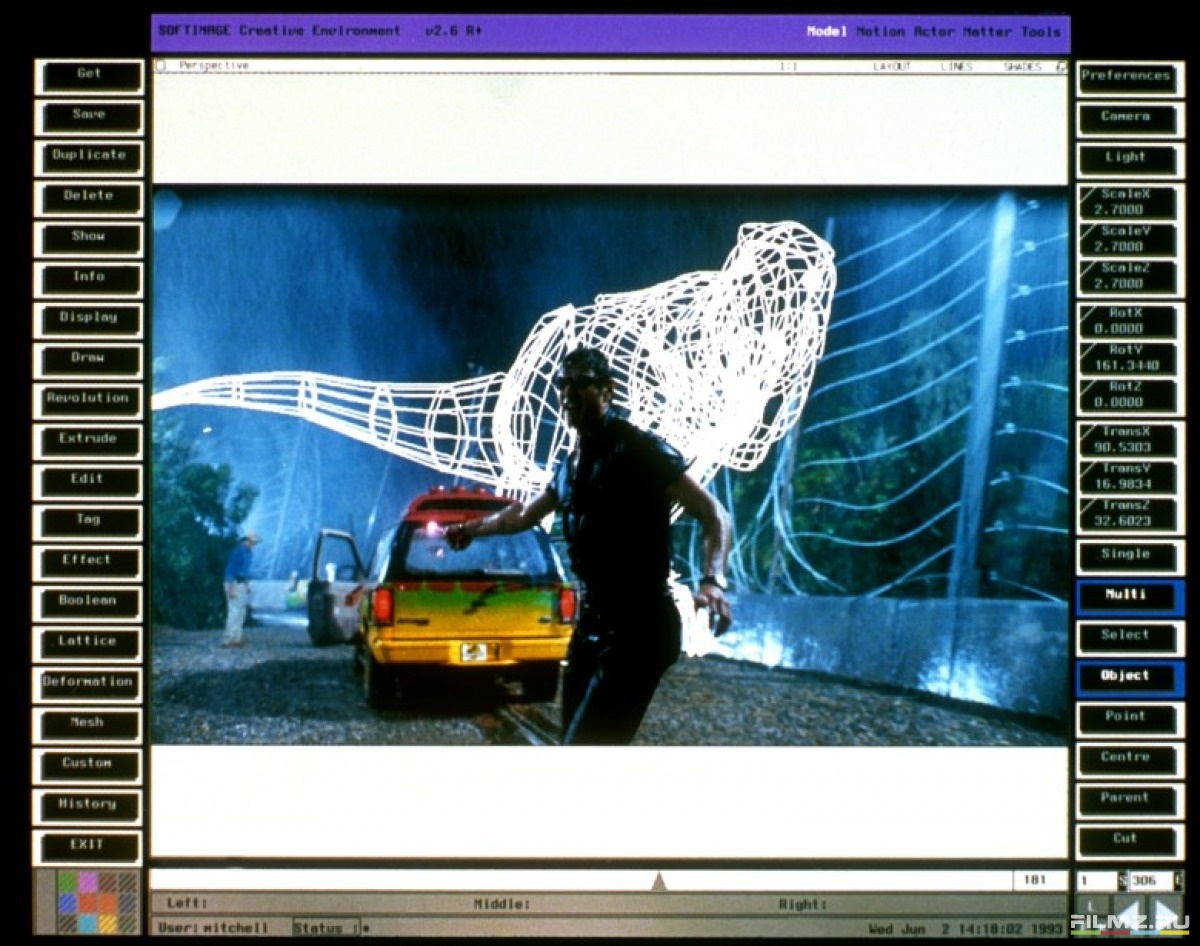Click the Save button
The height and width of the screenshot is (946, 1200).
pos(89,117)
